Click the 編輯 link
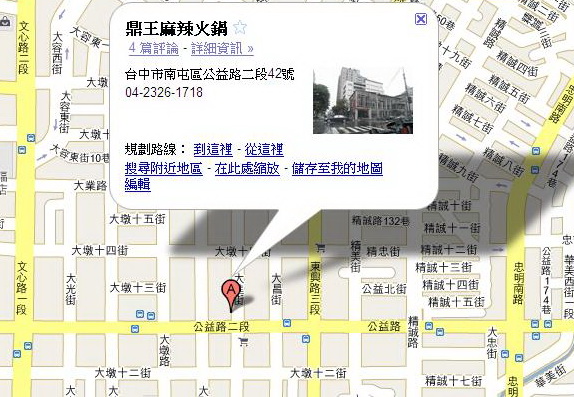The height and width of the screenshot is (397, 574). 138,184
